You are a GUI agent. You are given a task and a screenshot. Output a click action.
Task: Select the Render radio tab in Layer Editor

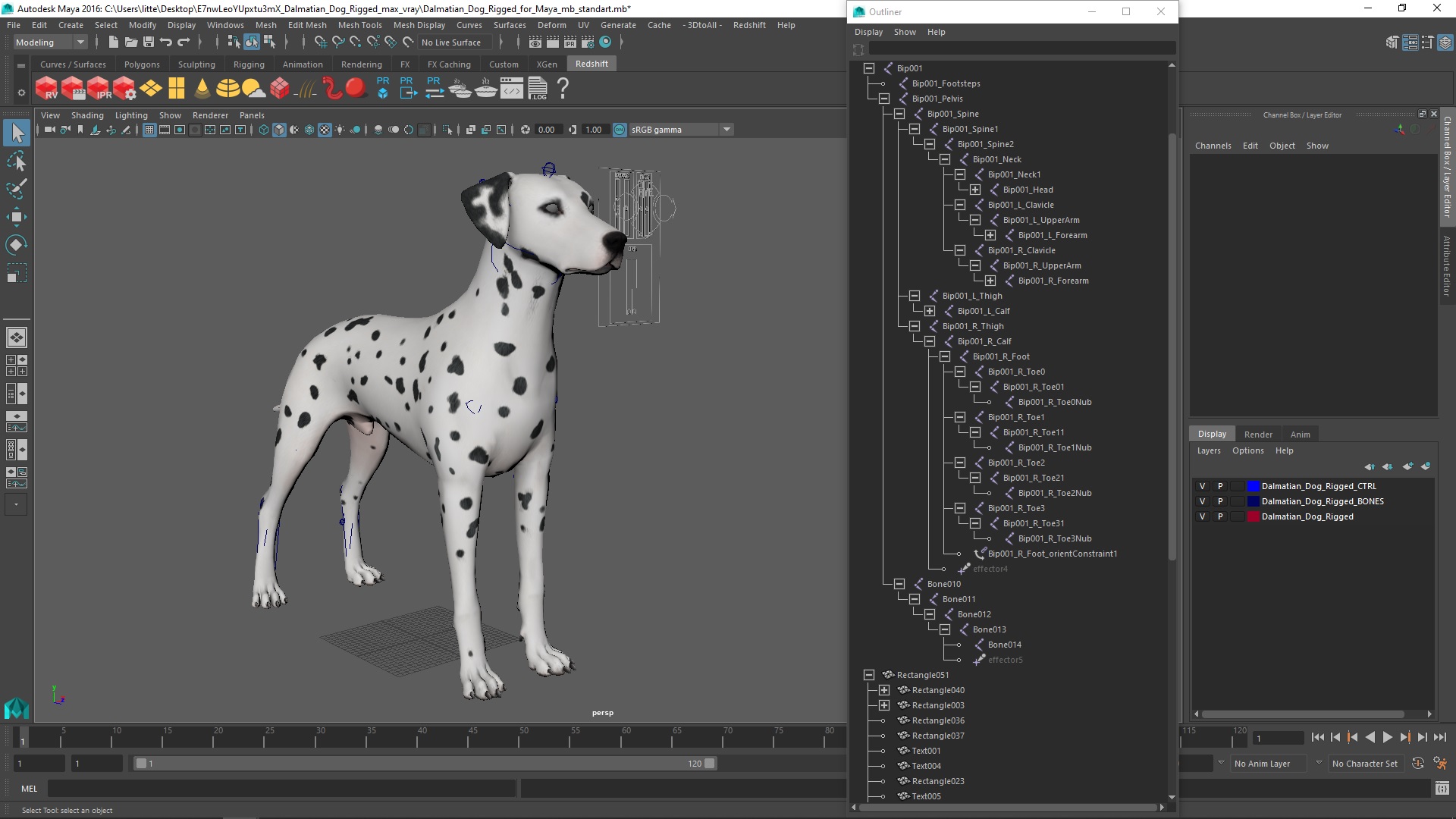tap(1258, 435)
